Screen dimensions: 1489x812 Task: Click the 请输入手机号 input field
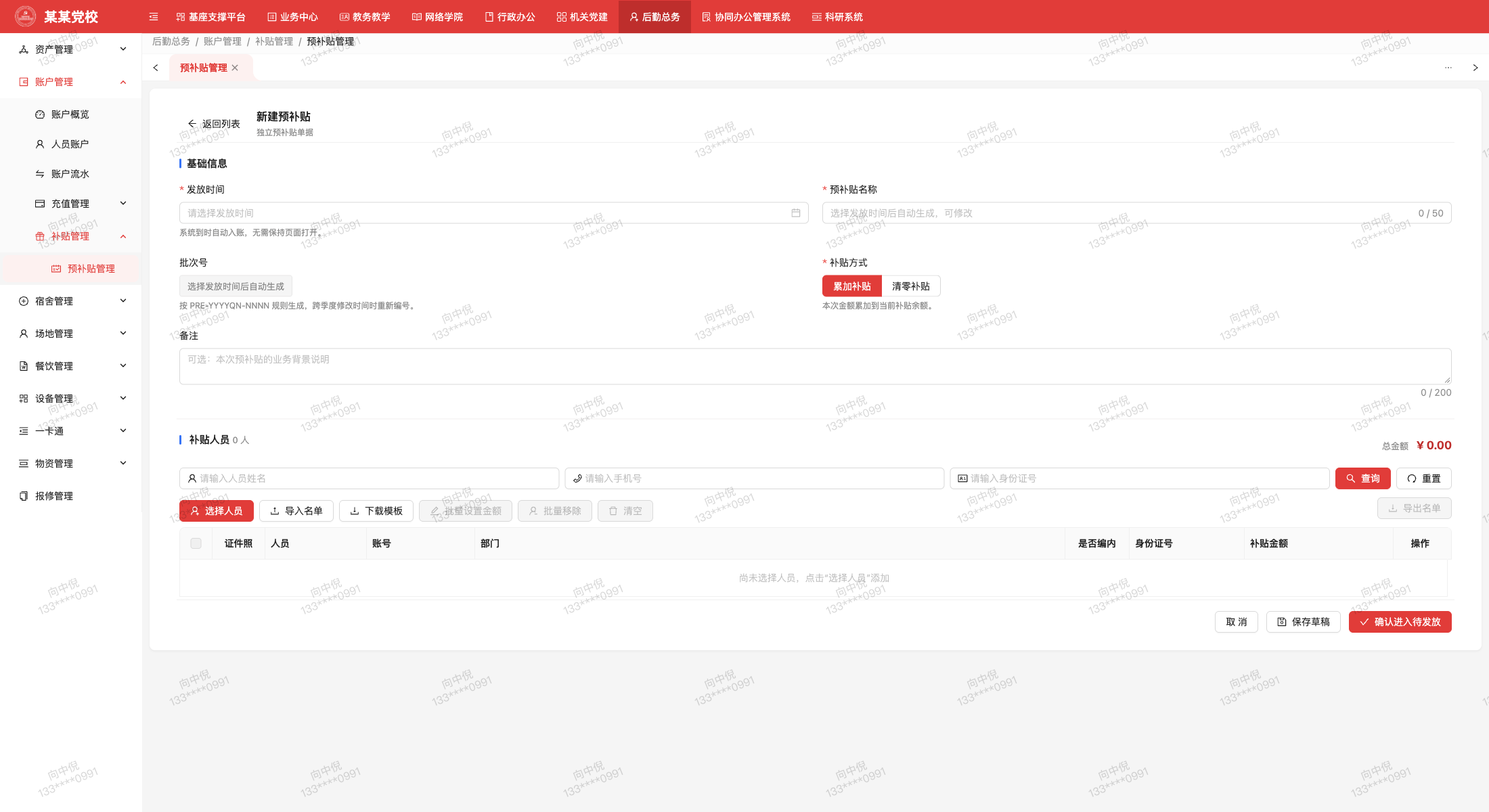(x=755, y=478)
